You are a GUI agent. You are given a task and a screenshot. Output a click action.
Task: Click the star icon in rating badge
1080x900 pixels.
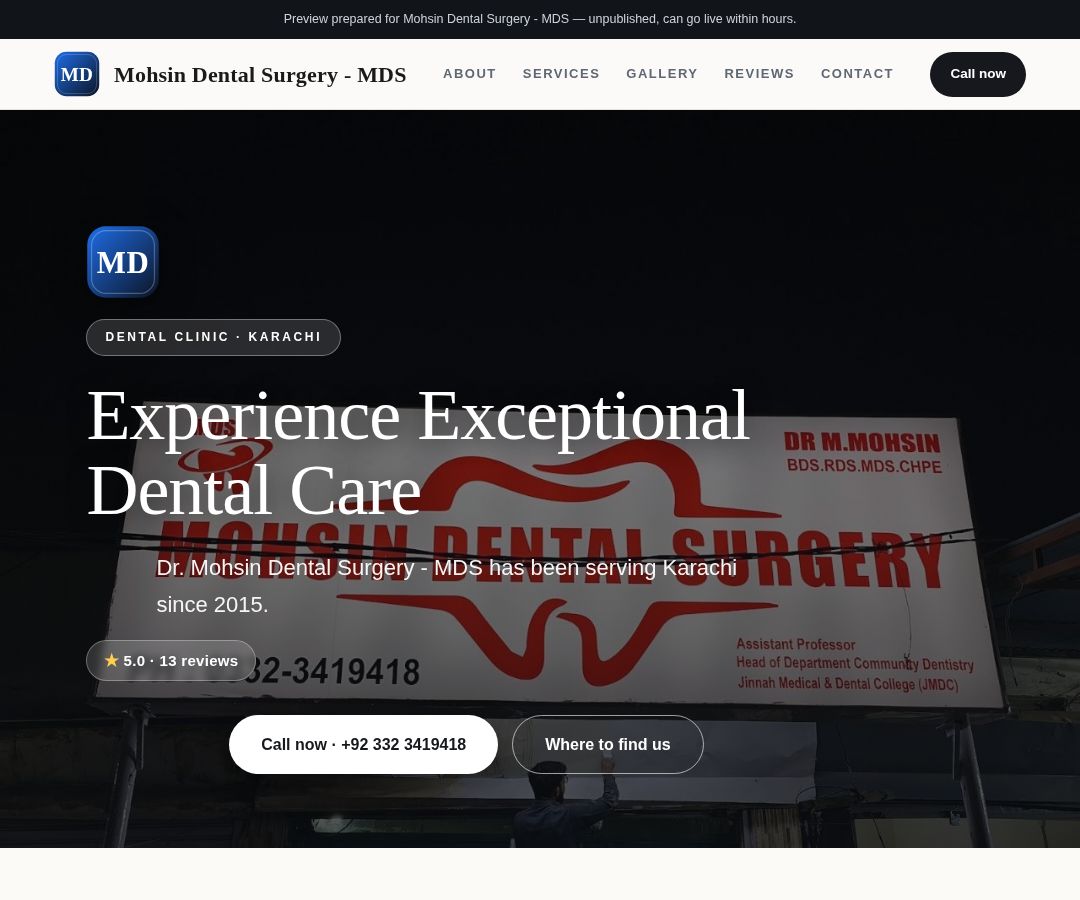[112, 660]
